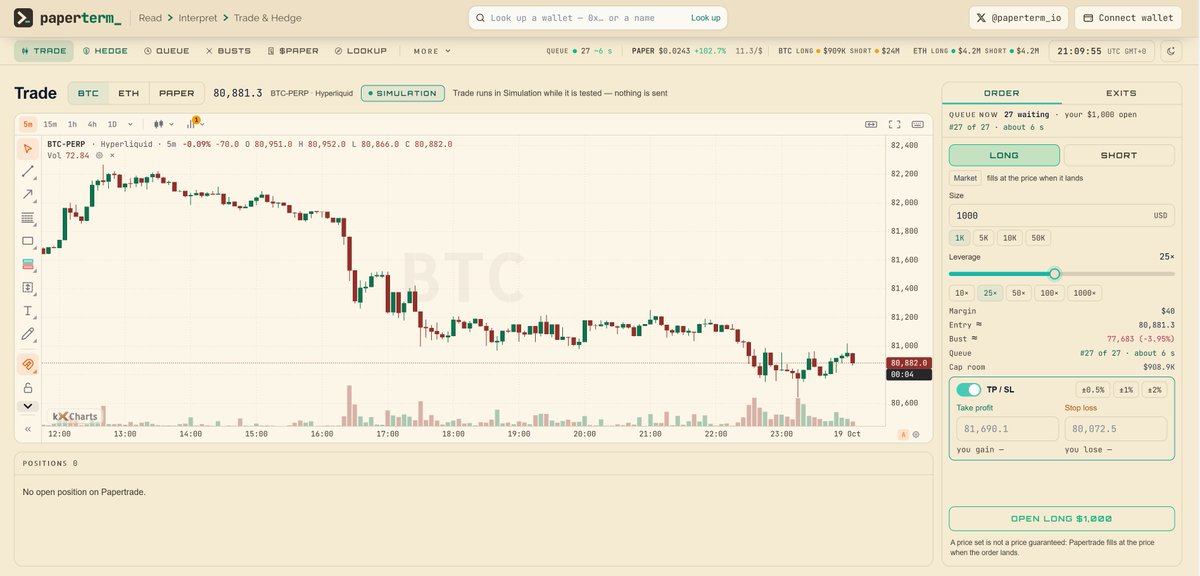Open the Busts nav tab
The width and height of the screenshot is (1200, 576).
click(228, 50)
